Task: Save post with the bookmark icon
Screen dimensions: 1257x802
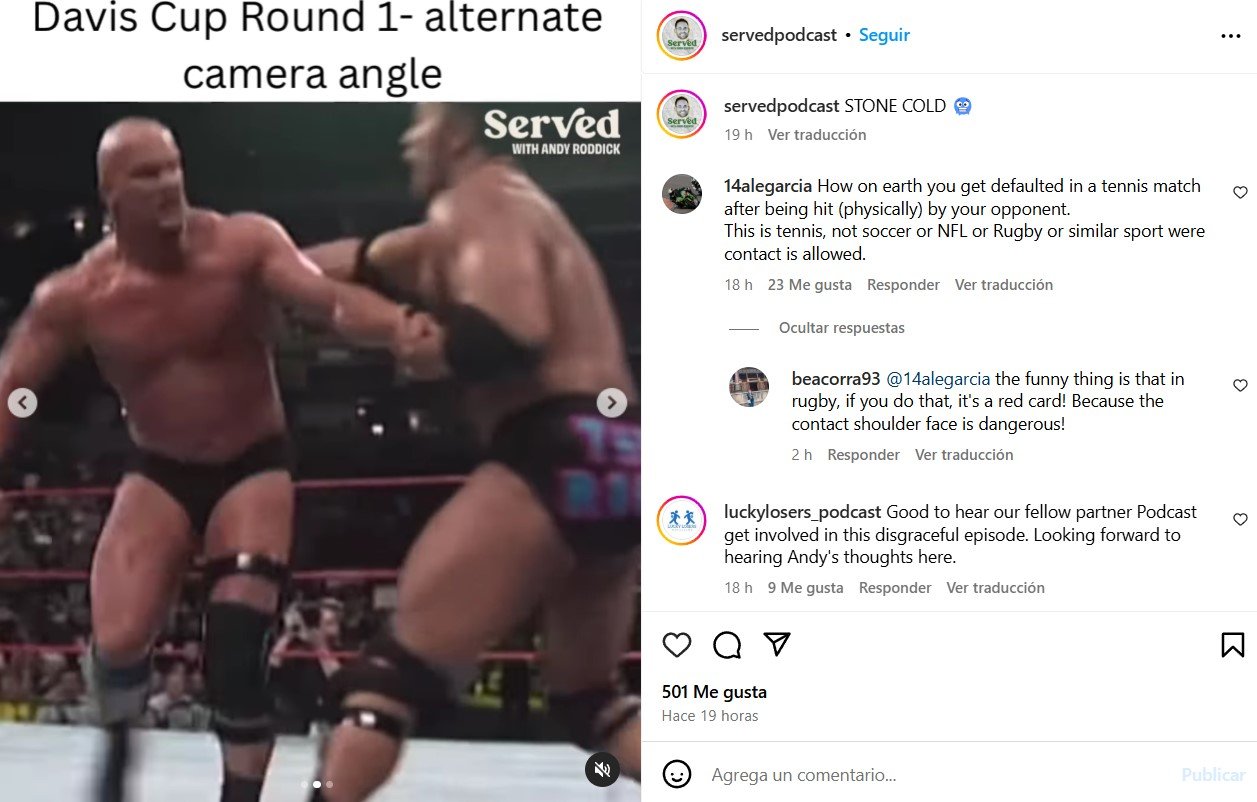Action: tap(1232, 645)
